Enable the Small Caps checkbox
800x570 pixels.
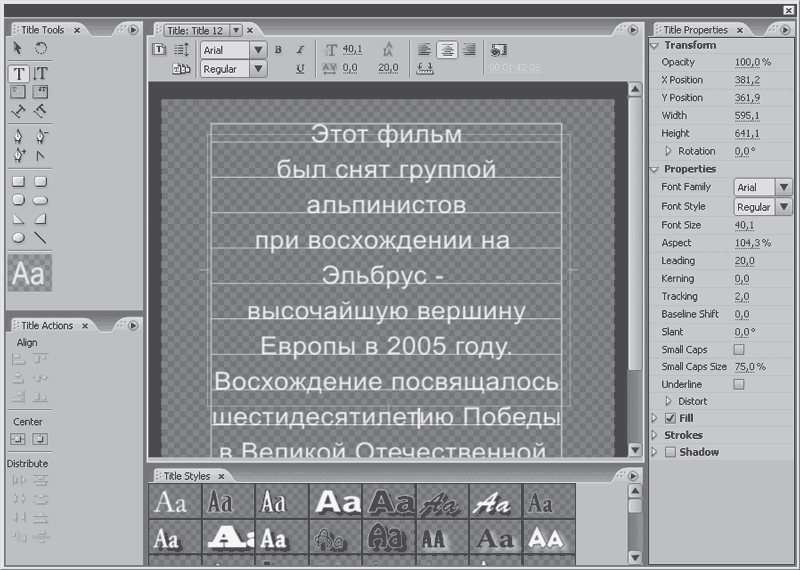click(739, 350)
